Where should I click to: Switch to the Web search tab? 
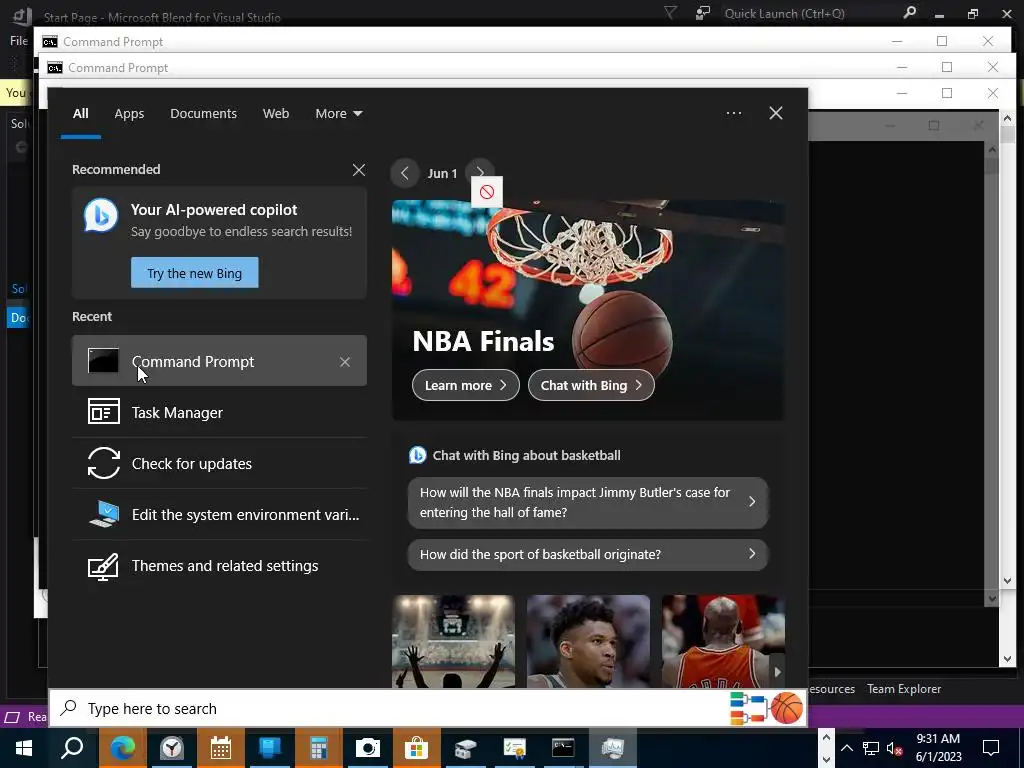coord(276,114)
